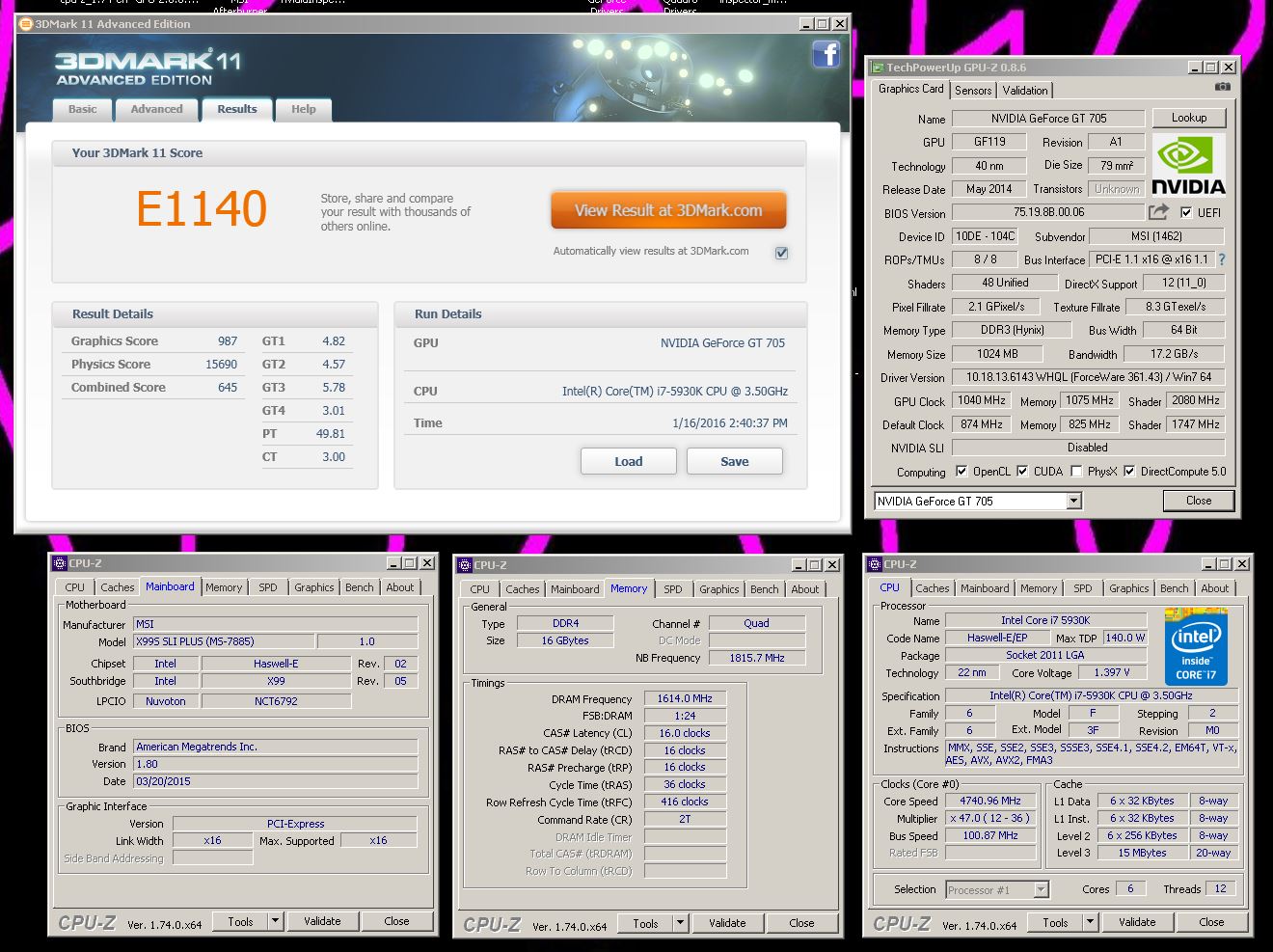The height and width of the screenshot is (952, 1273).
Task: Click Validate in the Memory CPU-Z window
Action: tap(727, 923)
